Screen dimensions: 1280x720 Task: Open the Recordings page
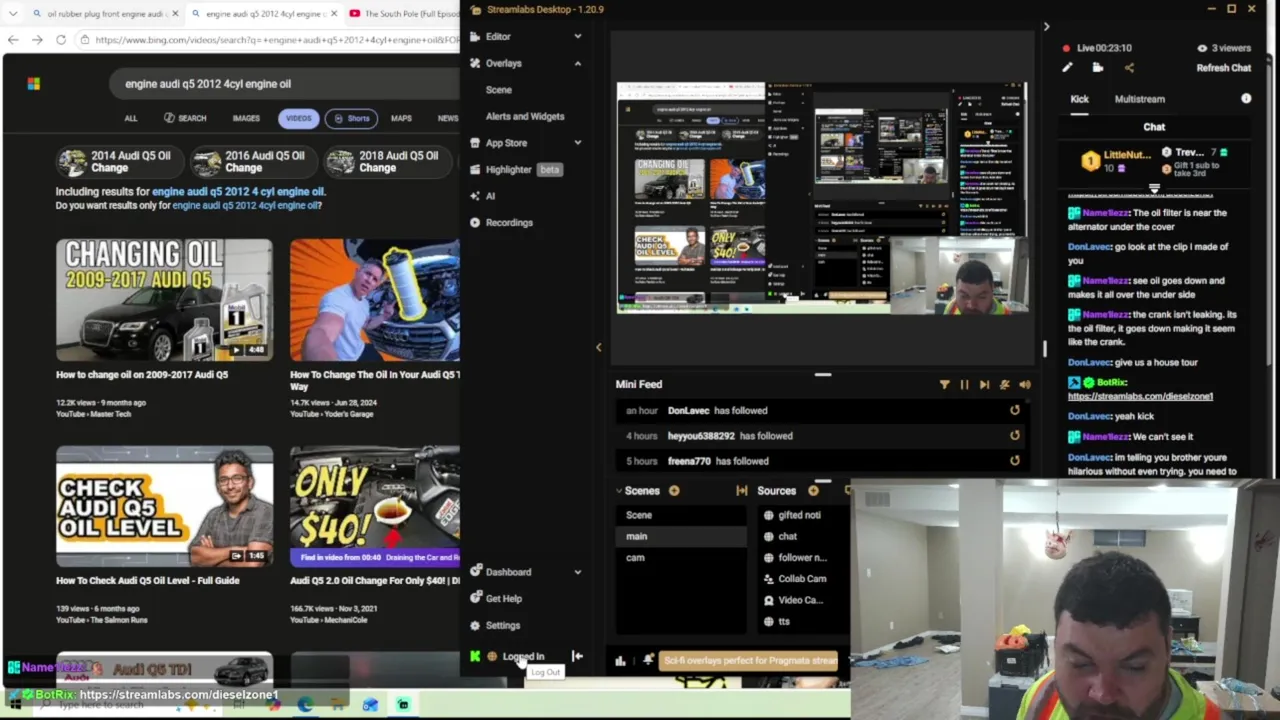click(508, 222)
